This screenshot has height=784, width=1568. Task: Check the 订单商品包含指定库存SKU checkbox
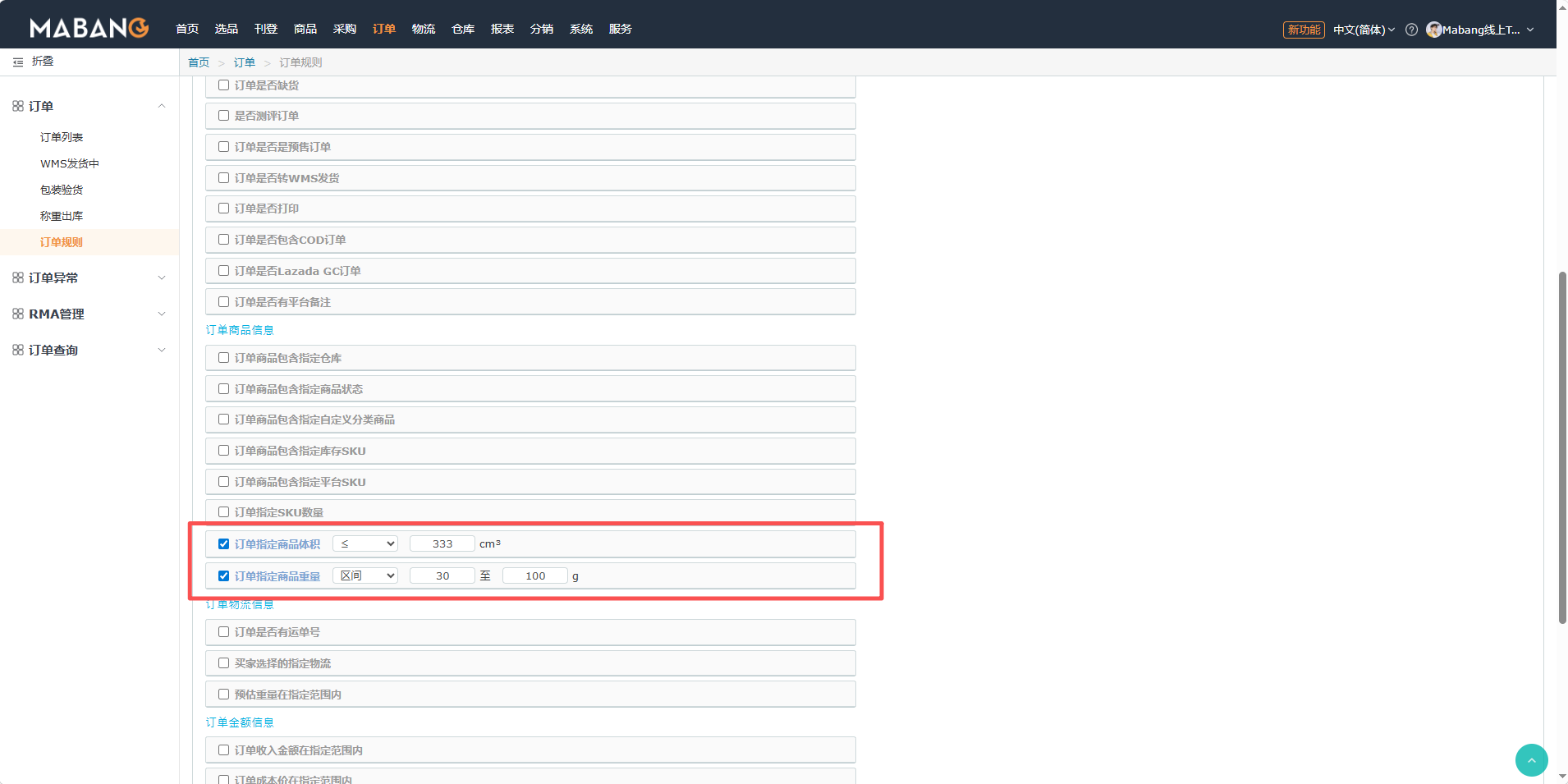tap(223, 451)
